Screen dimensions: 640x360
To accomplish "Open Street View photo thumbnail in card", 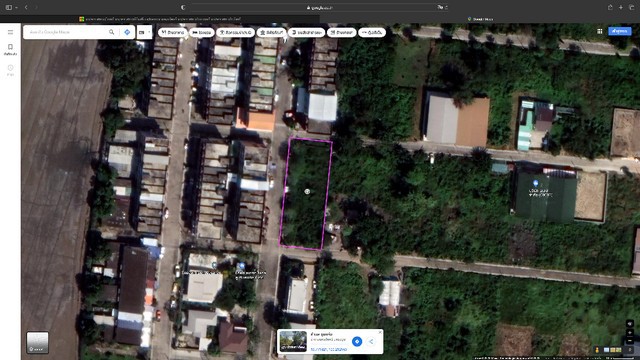I will [x=293, y=341].
